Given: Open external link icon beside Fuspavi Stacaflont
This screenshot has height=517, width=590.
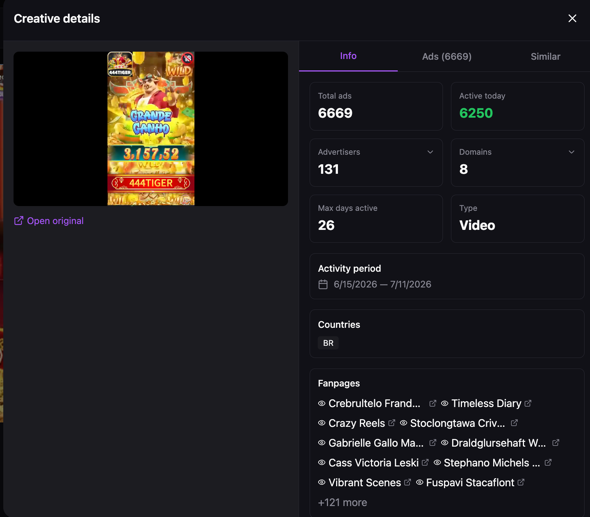Looking at the screenshot, I should point(520,482).
